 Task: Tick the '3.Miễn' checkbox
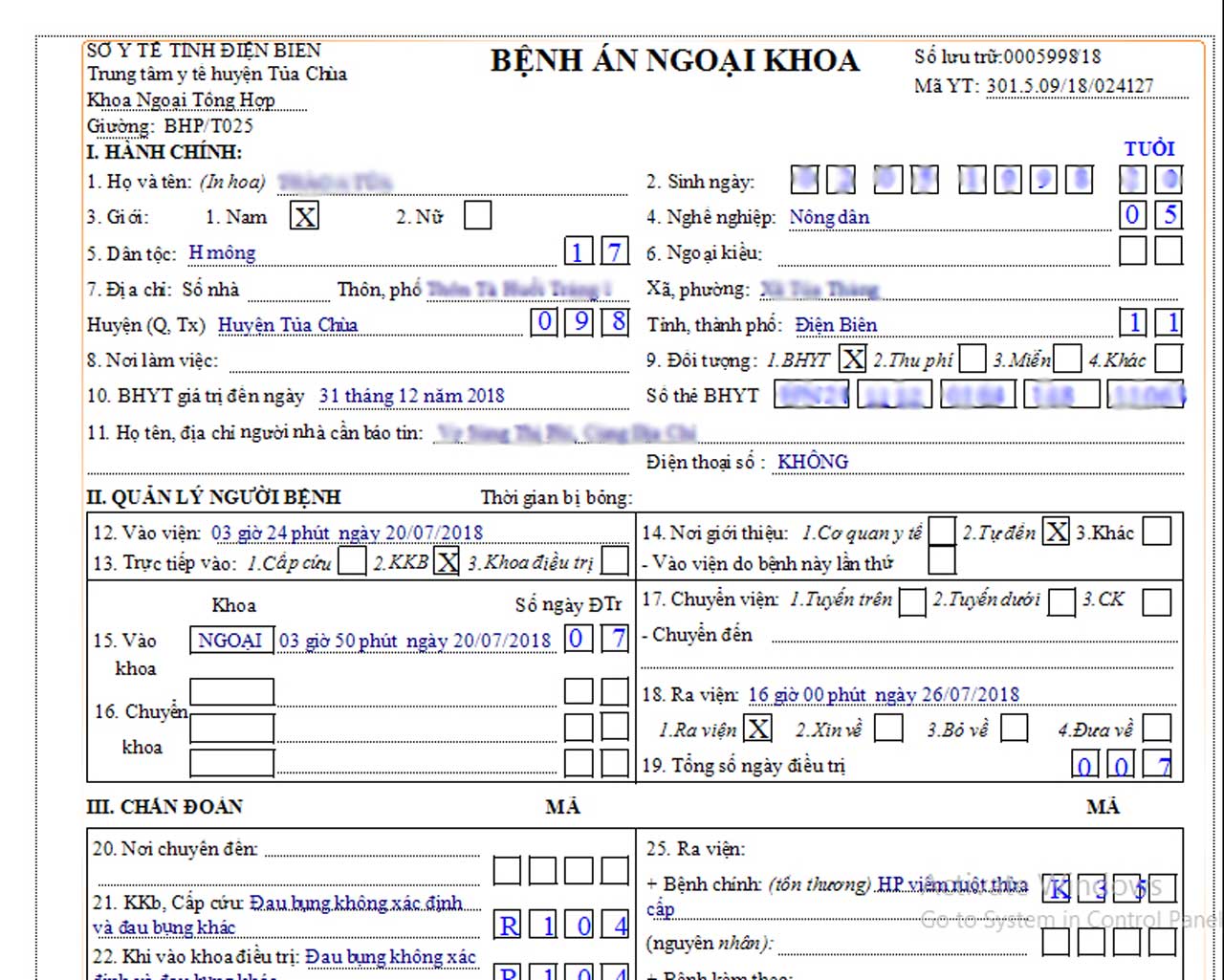(x=1067, y=359)
